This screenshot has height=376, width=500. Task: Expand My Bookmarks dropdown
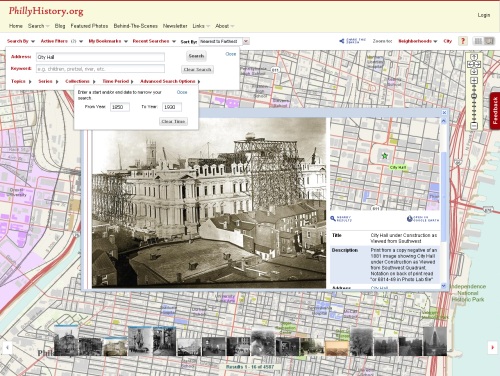point(108,41)
